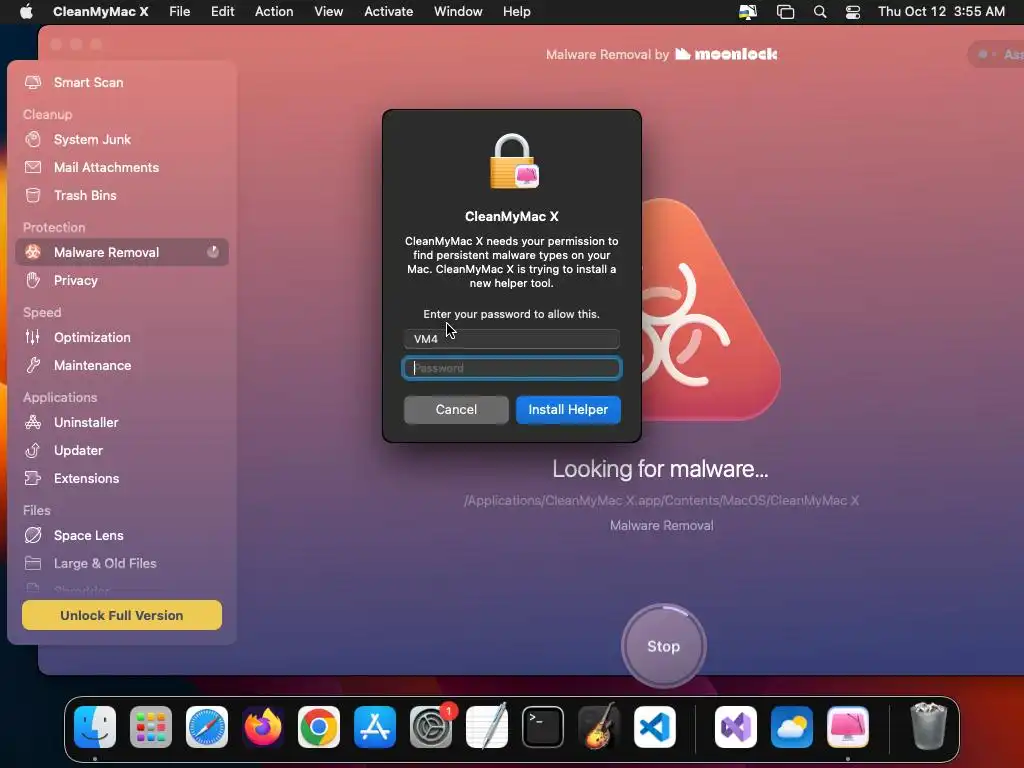Open Finder from the Dock
Screen dimensions: 1024x768
(95, 727)
